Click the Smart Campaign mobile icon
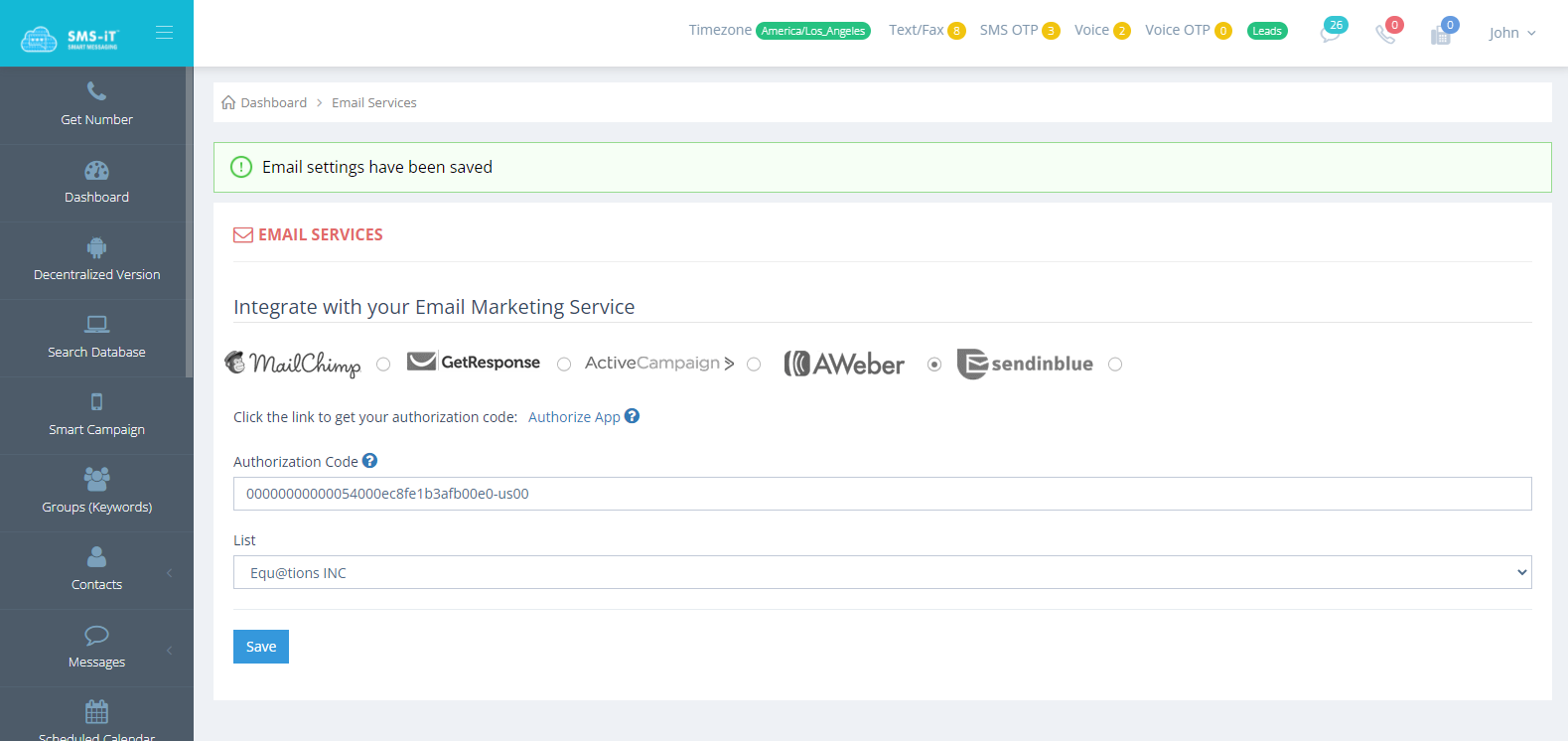 tap(96, 401)
